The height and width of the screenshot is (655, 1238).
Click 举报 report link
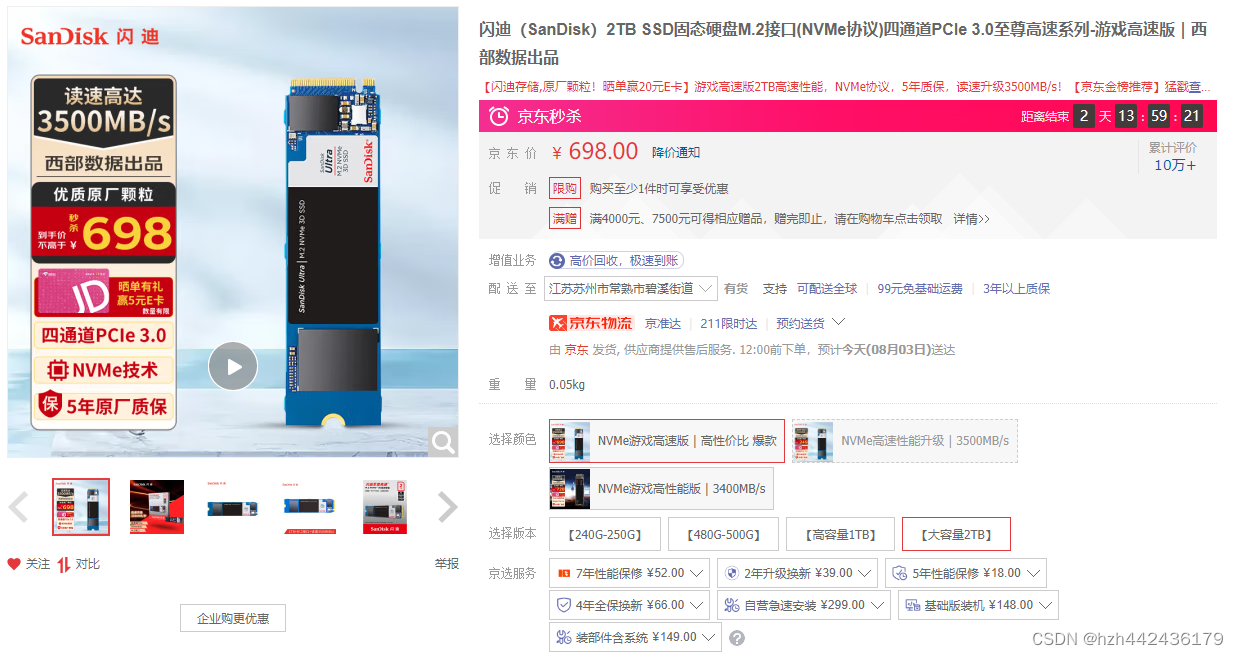[x=447, y=564]
